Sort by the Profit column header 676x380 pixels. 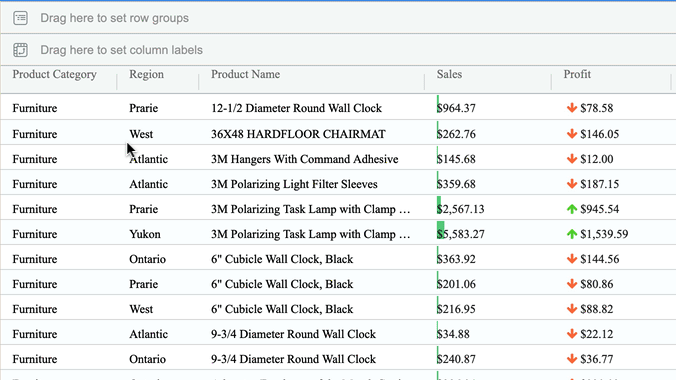[577, 75]
